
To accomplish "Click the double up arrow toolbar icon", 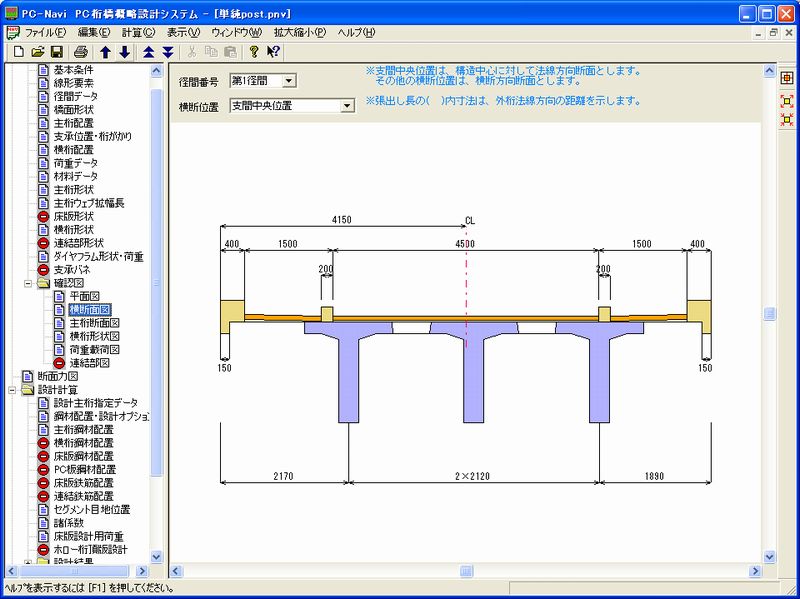I will 148,51.
